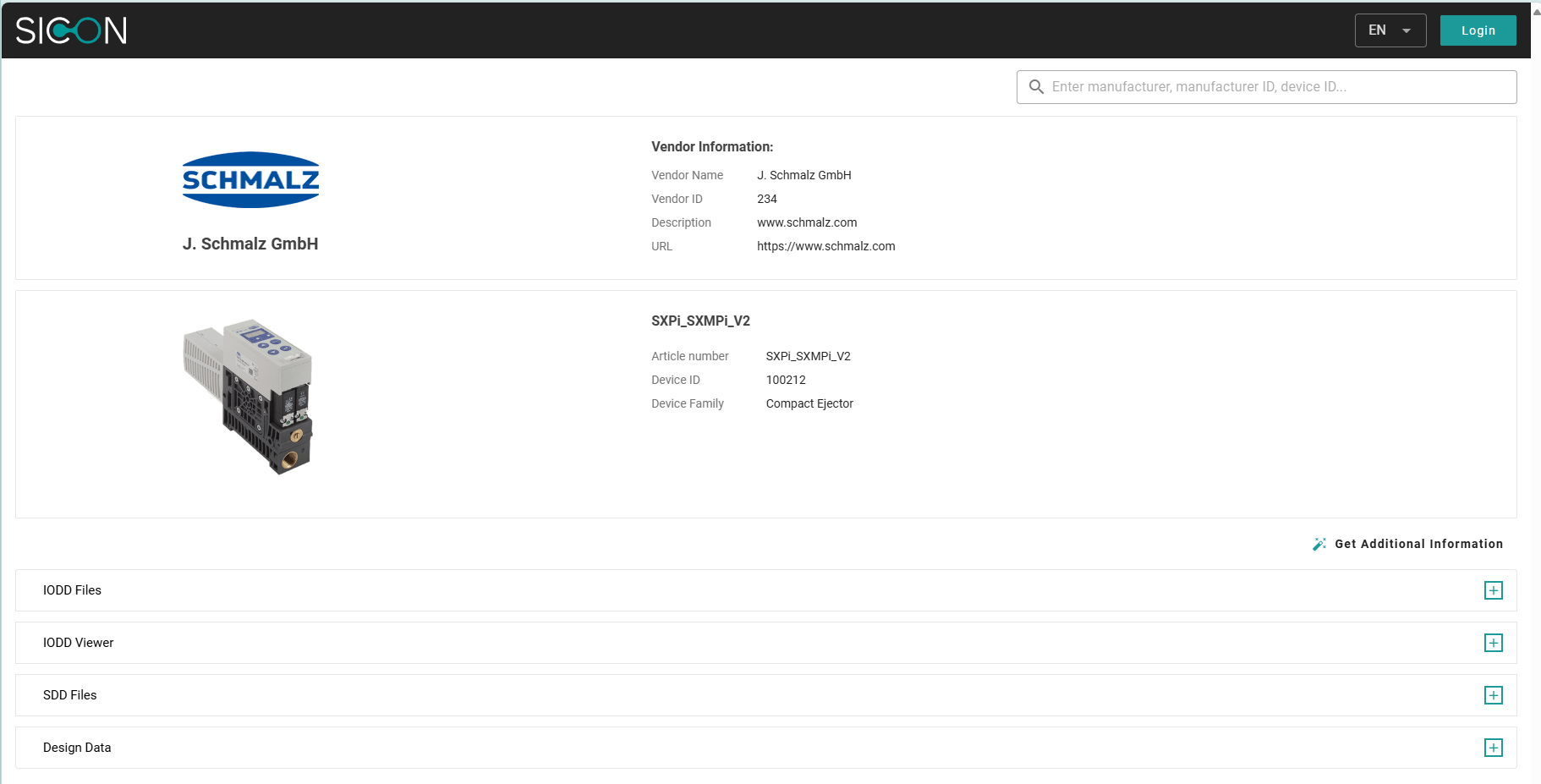Click the language dropdown arrow

click(x=1407, y=31)
